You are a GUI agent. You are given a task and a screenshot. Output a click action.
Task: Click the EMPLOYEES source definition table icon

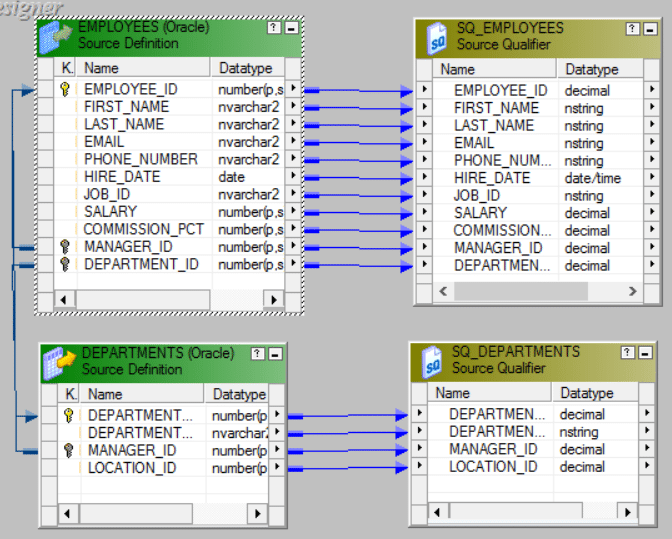pos(56,37)
